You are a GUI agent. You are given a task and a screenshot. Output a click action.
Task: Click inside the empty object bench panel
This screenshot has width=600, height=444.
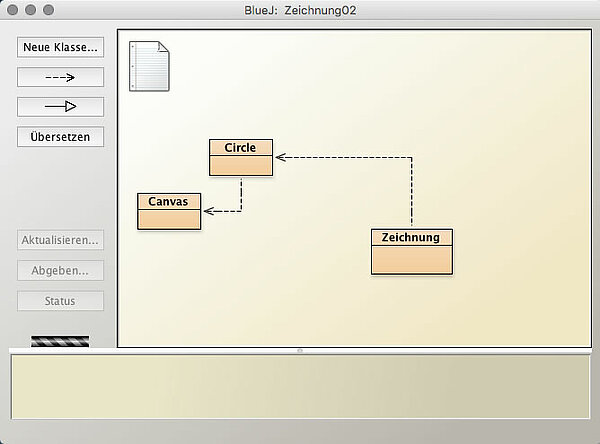(x=300, y=387)
